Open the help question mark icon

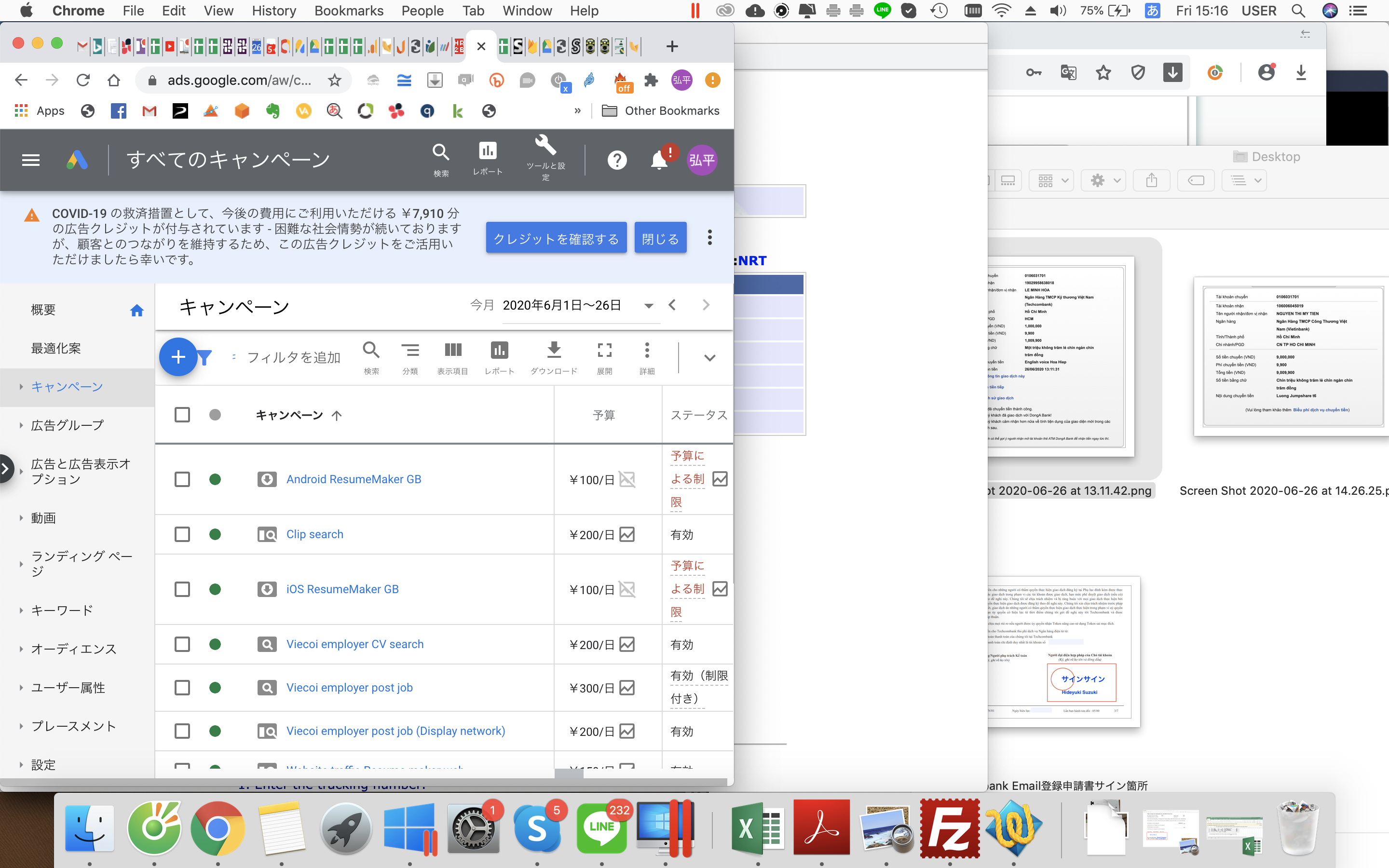click(x=617, y=160)
